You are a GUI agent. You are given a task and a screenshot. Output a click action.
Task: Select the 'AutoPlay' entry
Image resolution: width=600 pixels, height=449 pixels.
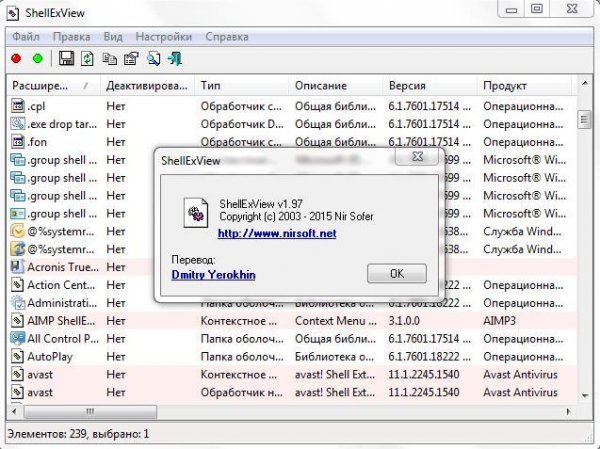[x=50, y=356]
